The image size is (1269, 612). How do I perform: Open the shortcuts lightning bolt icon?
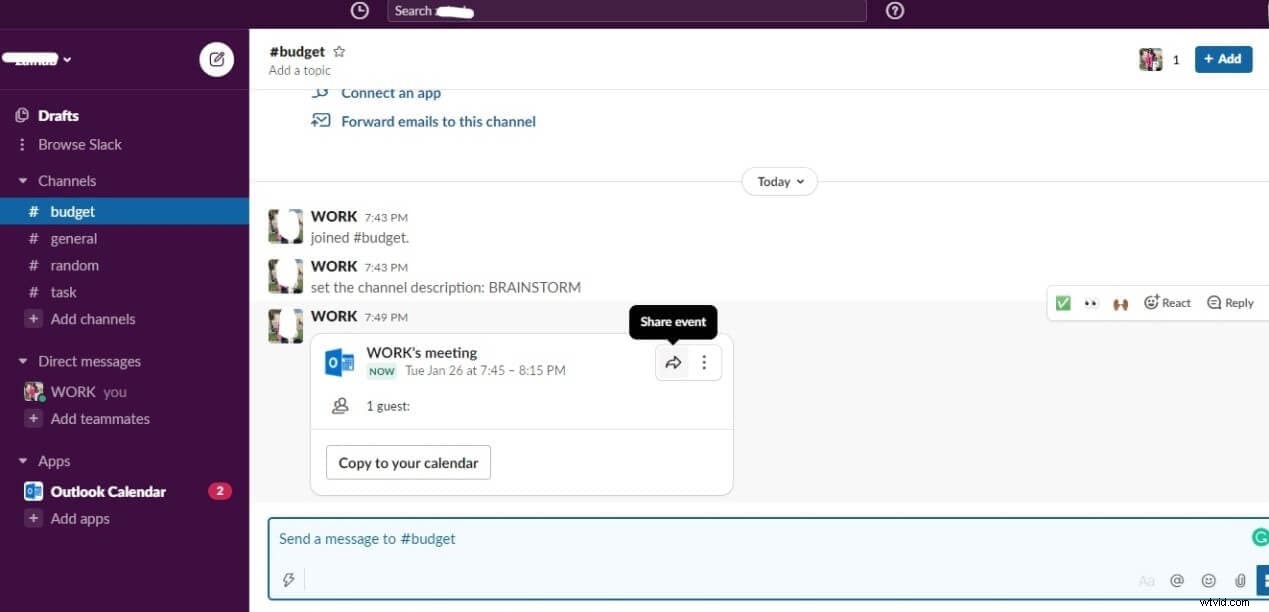288,580
